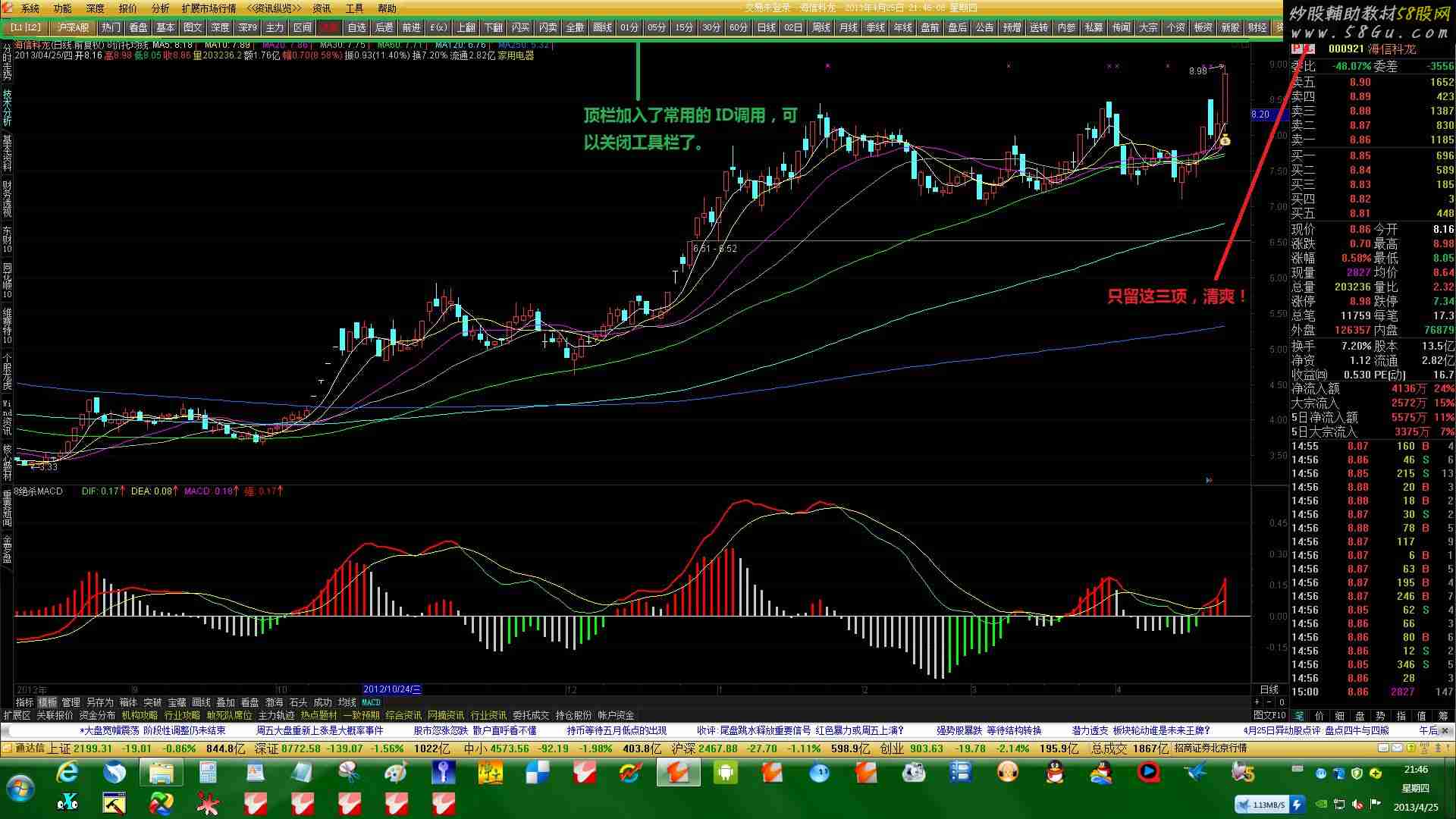Click the 闪买 quick buy button
This screenshot has height=819, width=1456.
point(520,27)
